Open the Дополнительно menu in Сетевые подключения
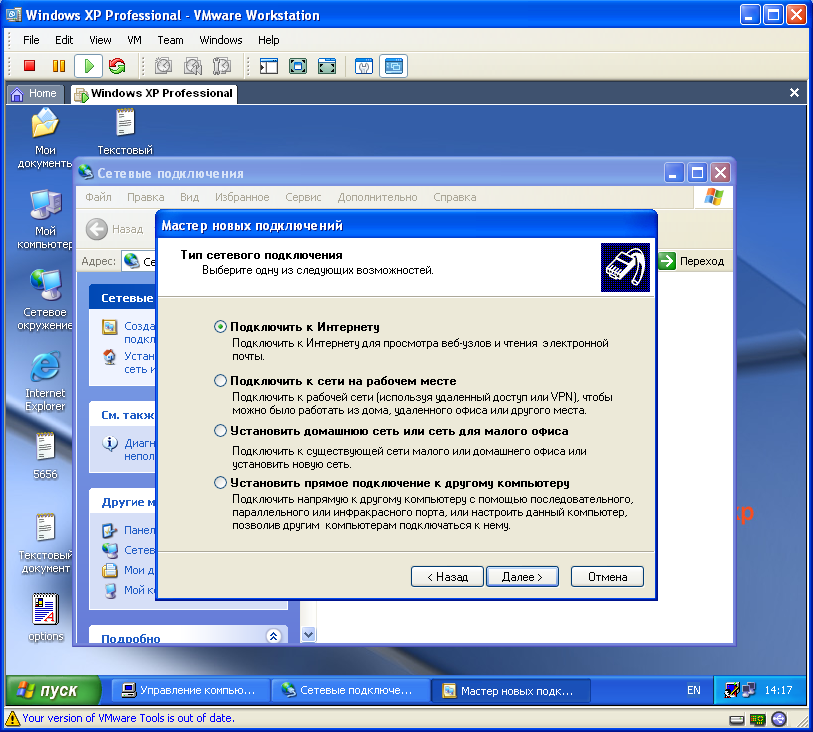The image size is (813, 732). 377,197
